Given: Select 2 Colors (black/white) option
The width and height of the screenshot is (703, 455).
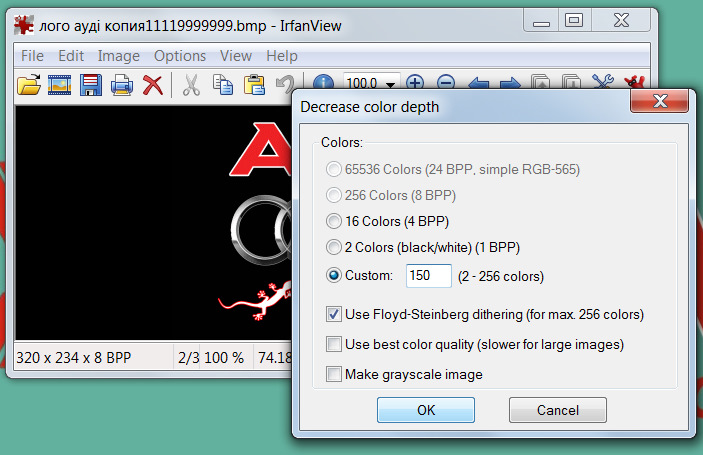Looking at the screenshot, I should [x=423, y=247].
